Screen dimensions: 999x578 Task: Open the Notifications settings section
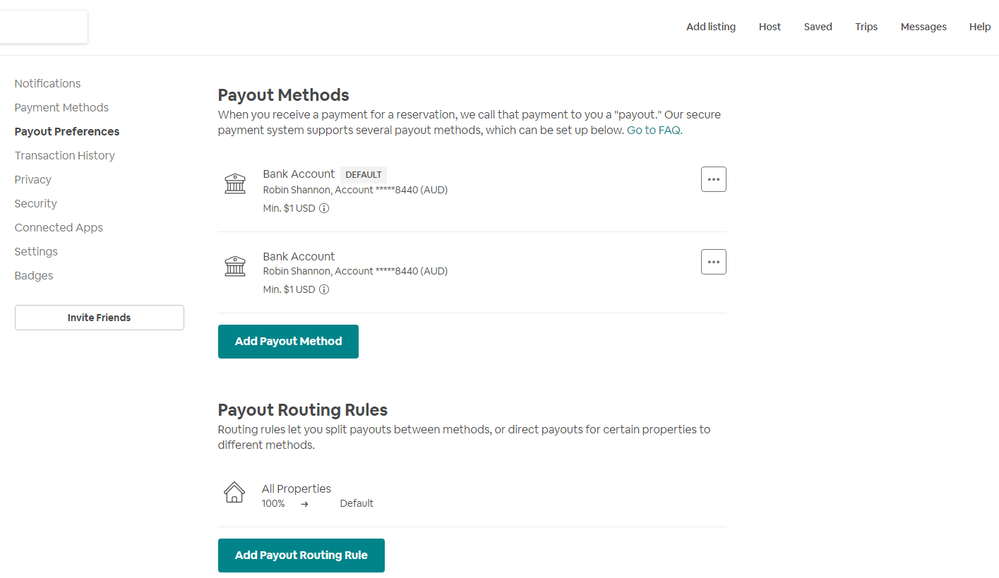pyautogui.click(x=47, y=84)
